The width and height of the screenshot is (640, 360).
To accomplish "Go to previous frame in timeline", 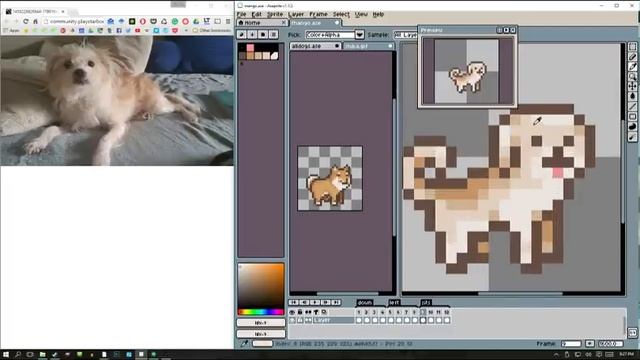I will (304, 302).
